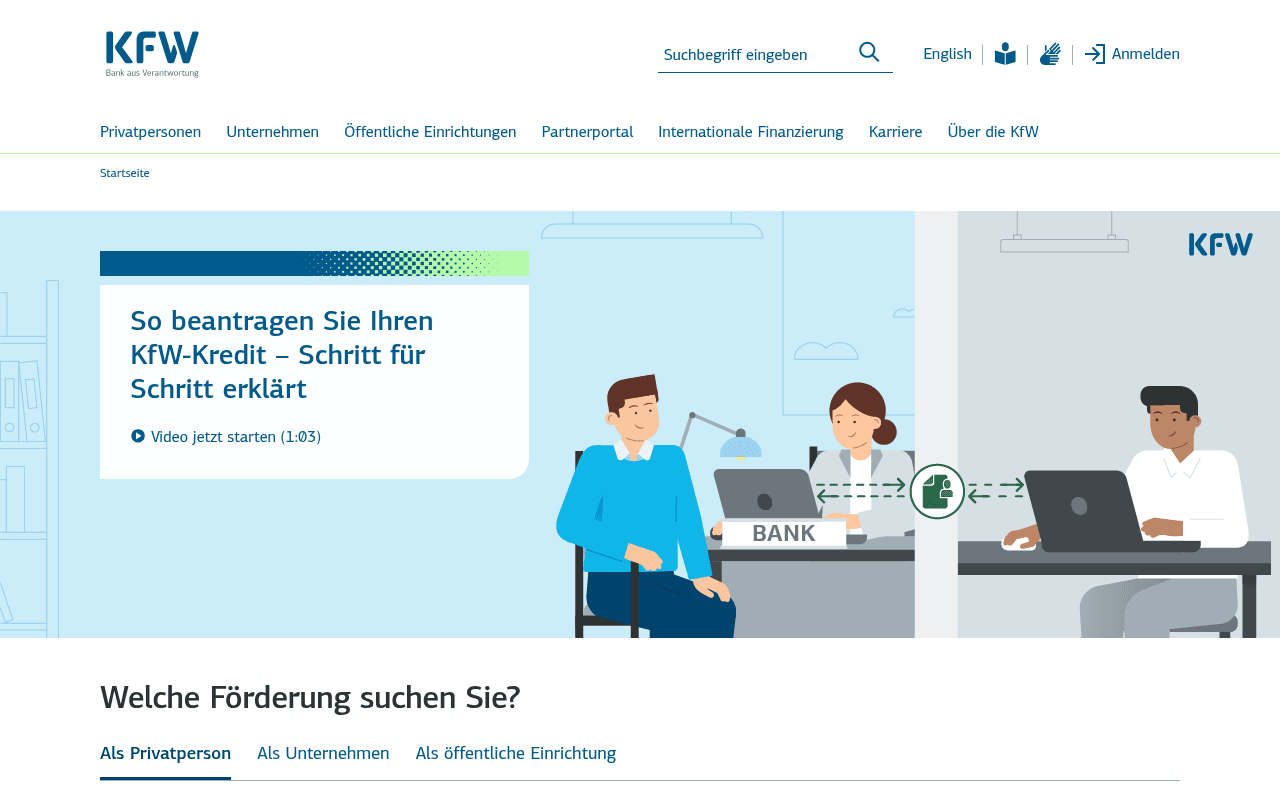
Task: Open easy language reading icon
Action: click(x=1005, y=54)
